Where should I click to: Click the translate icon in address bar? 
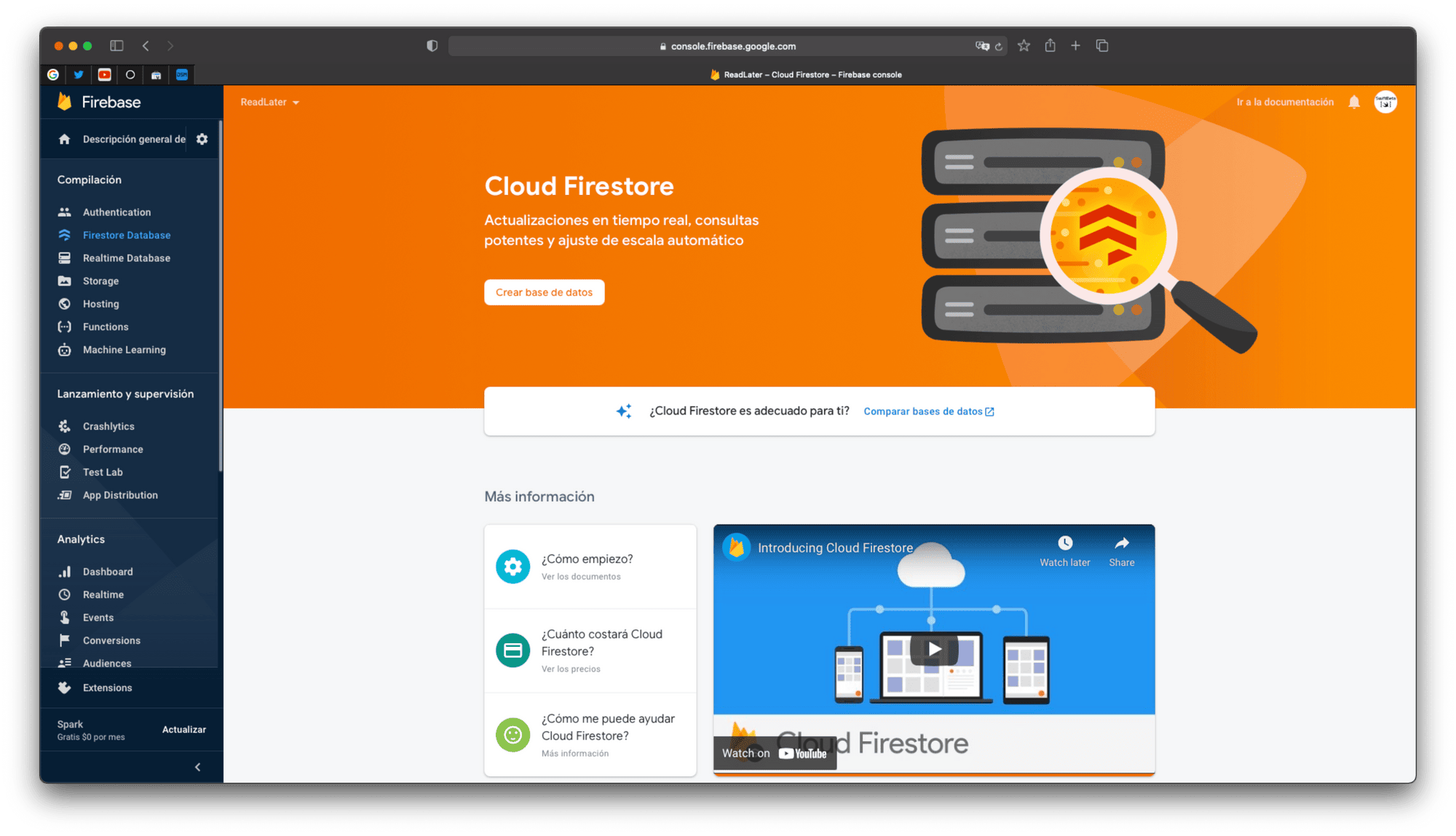click(982, 46)
